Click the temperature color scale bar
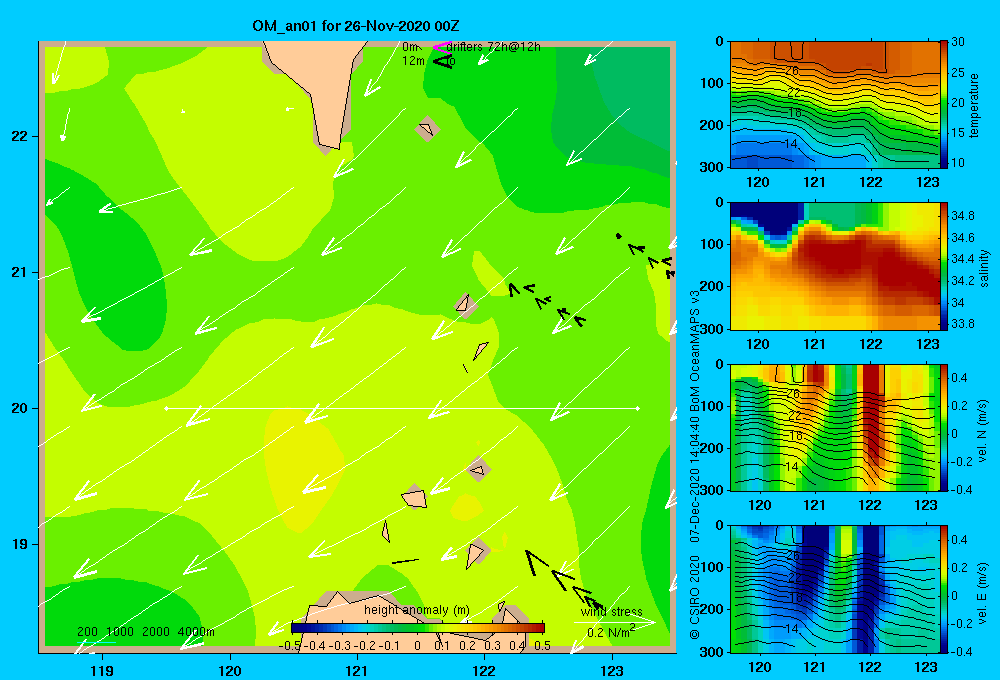The height and width of the screenshot is (680, 1000). click(x=944, y=105)
